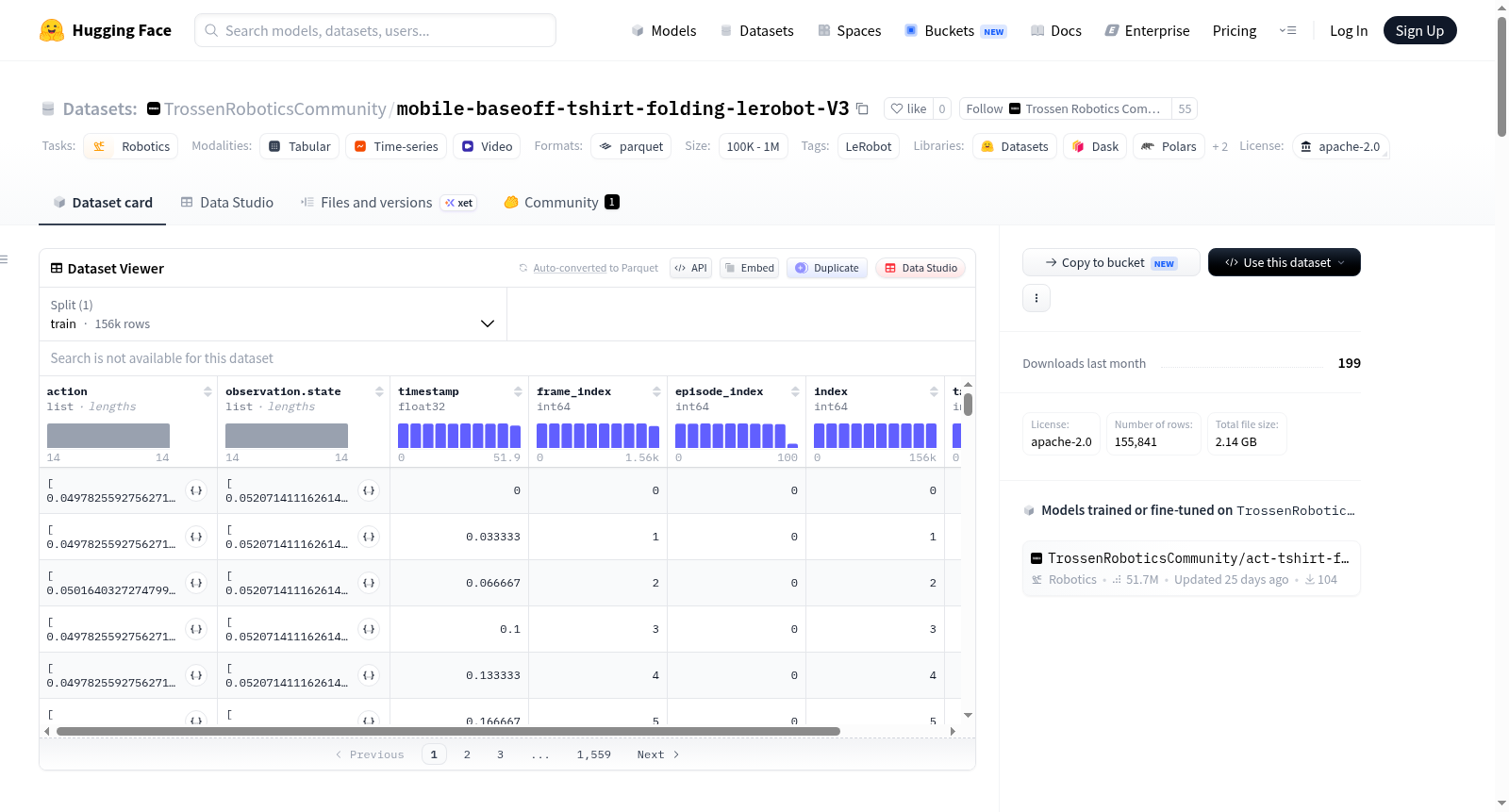This screenshot has width=1509, height=812.
Task: Open the Pricing page
Action: (1235, 30)
